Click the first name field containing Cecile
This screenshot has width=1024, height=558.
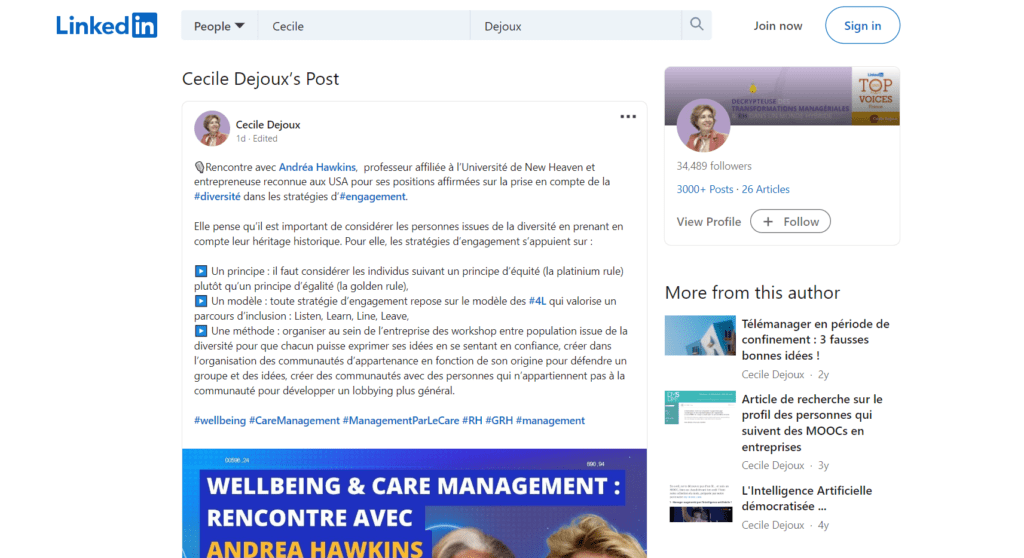364,26
